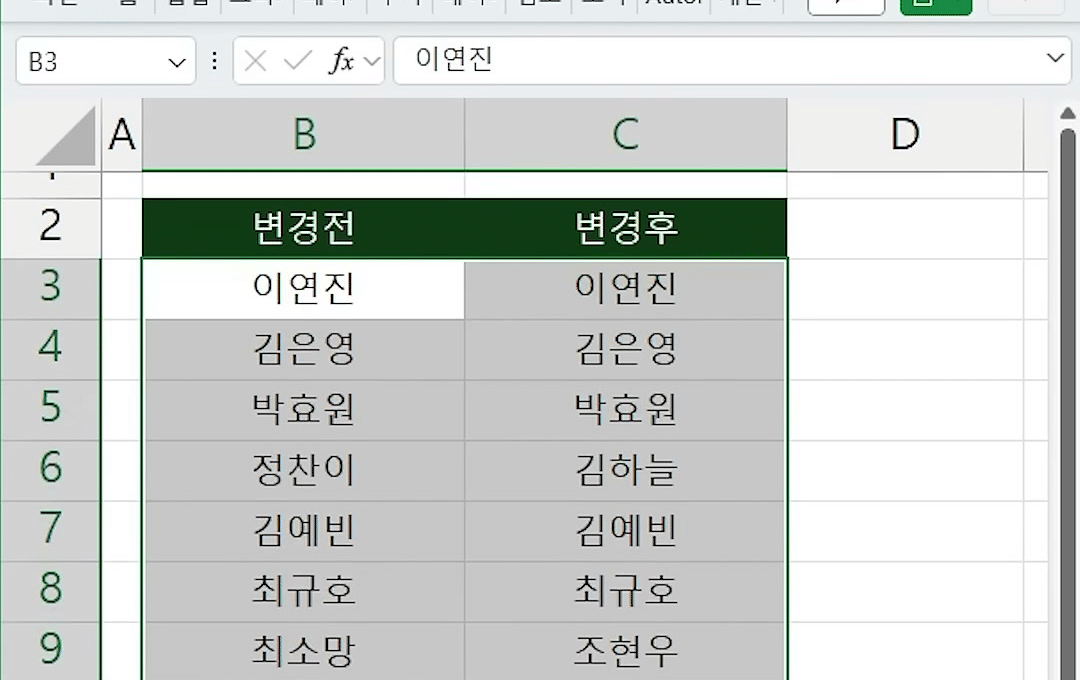
Task: Click the Select All corner triangle
Action: pos(66,136)
